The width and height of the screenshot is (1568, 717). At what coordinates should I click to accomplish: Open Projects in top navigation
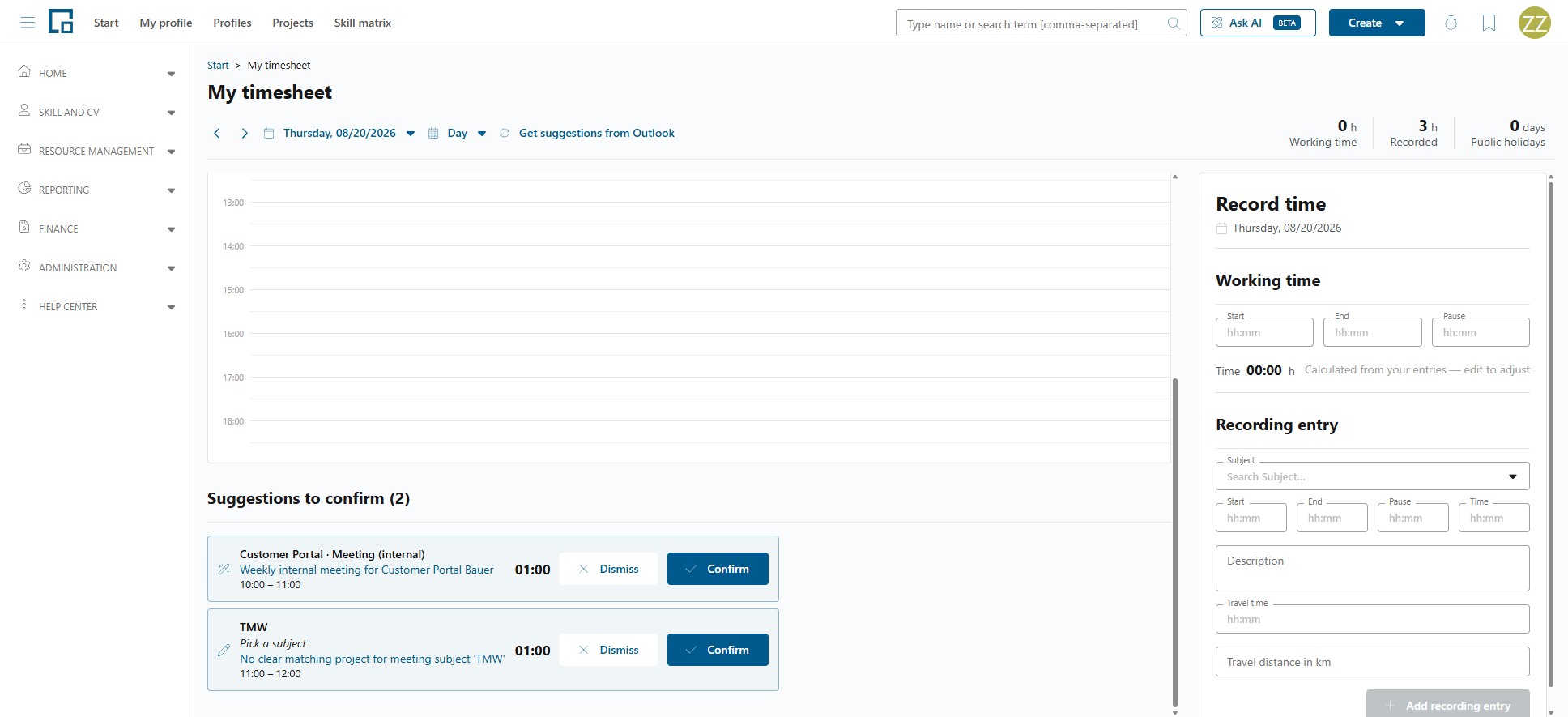pyautogui.click(x=292, y=23)
